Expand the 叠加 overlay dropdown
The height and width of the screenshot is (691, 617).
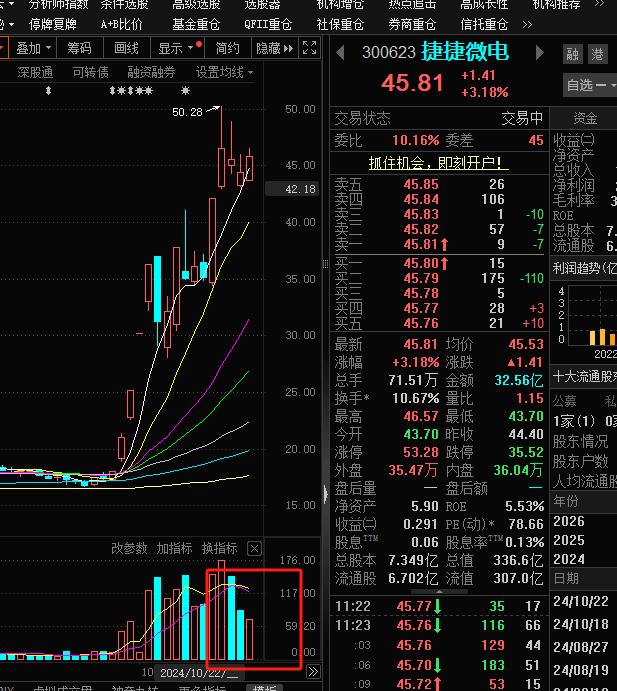pos(29,48)
